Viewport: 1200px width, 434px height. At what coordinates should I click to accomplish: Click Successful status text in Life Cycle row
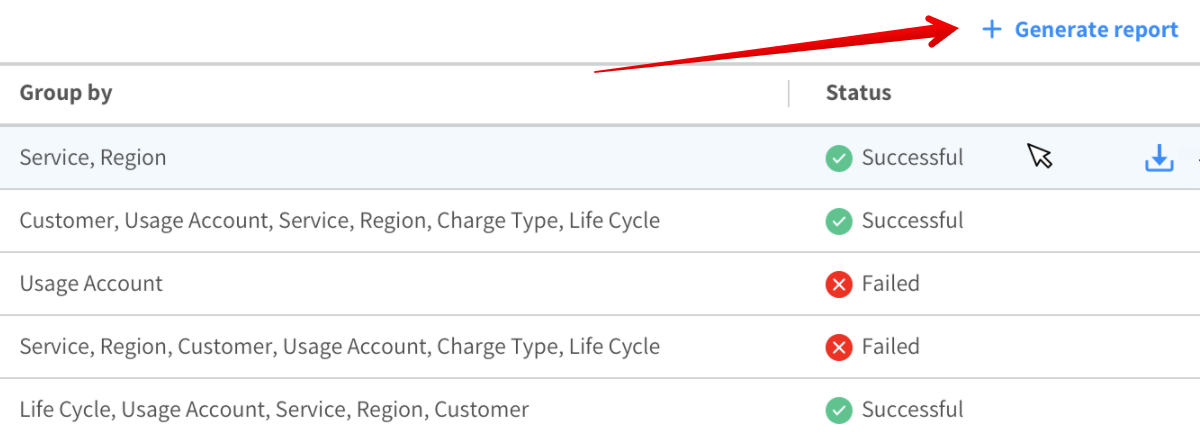click(x=912, y=410)
